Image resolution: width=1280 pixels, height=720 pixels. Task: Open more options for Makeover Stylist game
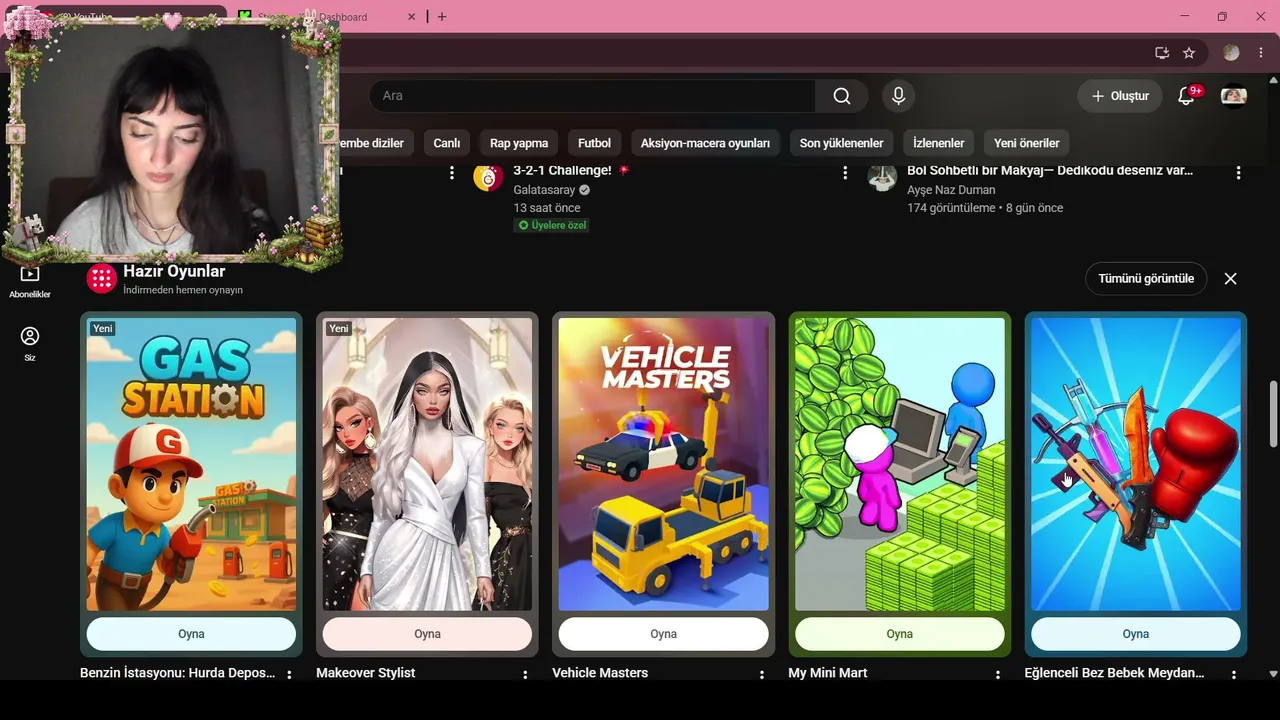point(525,675)
